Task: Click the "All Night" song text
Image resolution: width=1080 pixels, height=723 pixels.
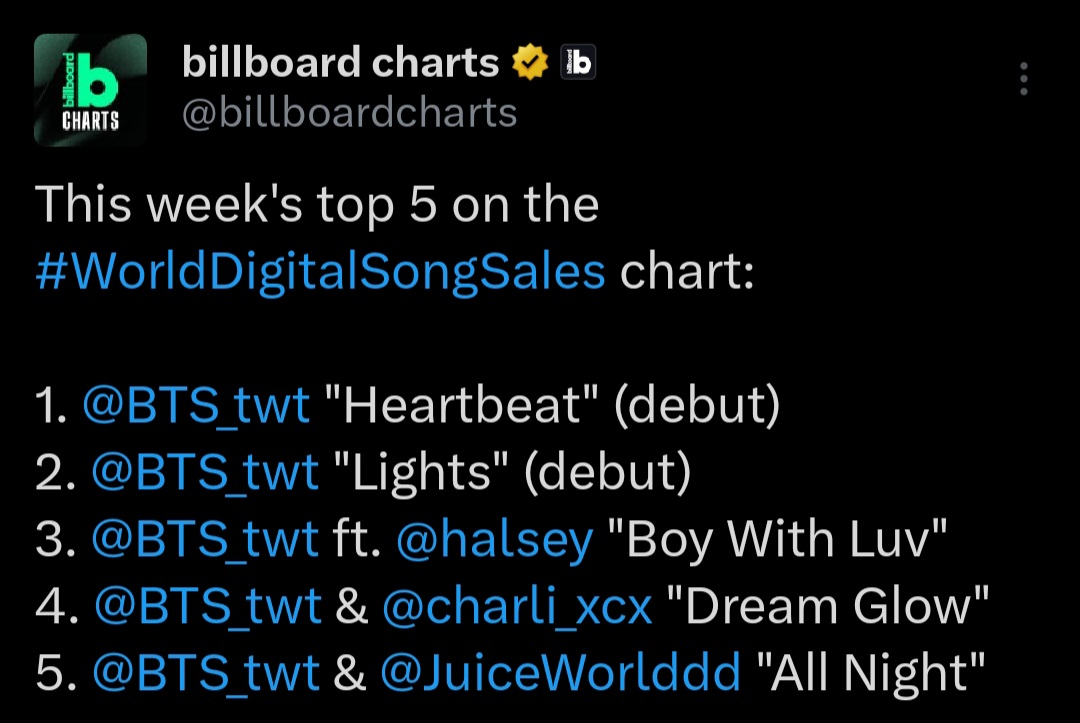Action: click(x=871, y=673)
